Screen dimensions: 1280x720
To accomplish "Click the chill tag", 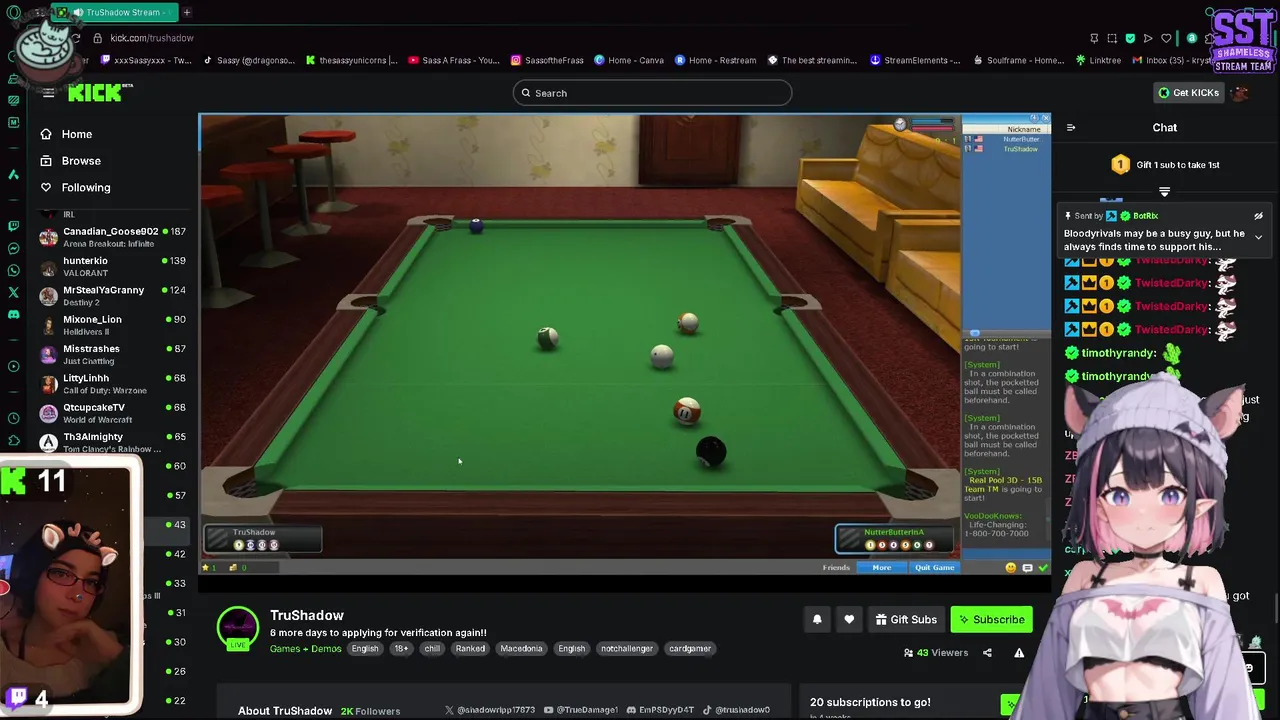I will click(432, 649).
